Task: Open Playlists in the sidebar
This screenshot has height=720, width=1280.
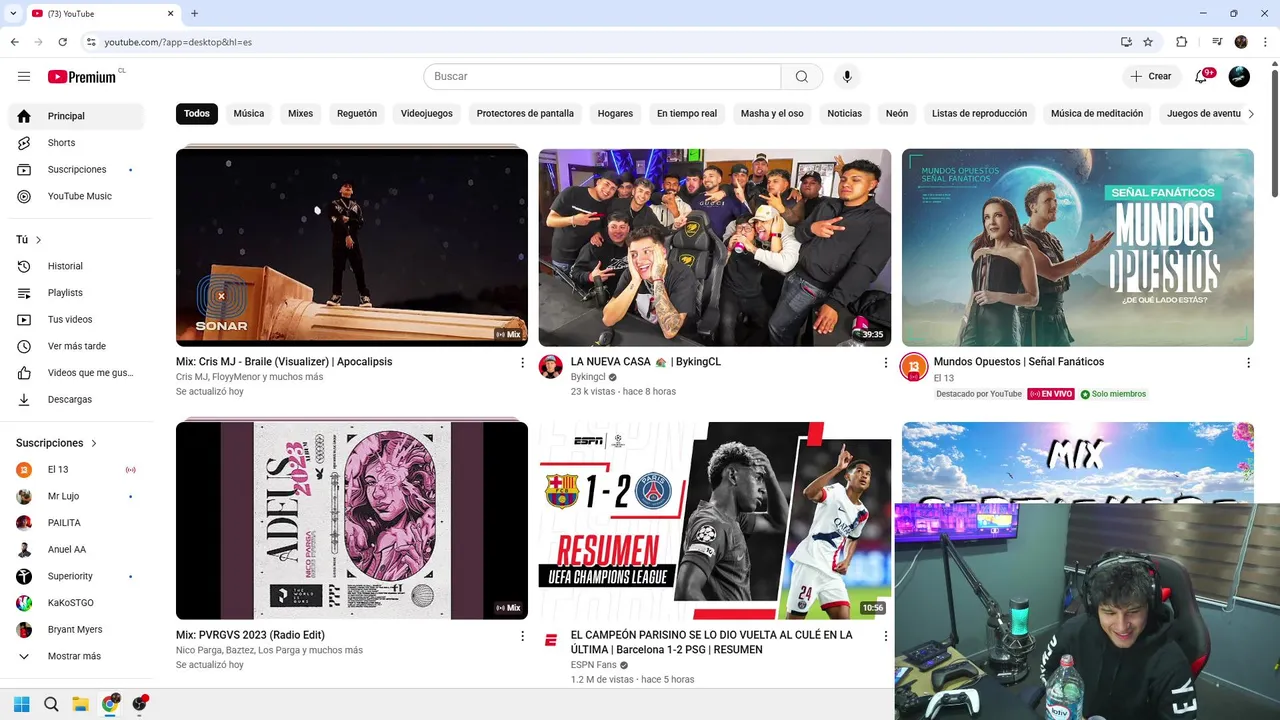Action: (x=76, y=293)
